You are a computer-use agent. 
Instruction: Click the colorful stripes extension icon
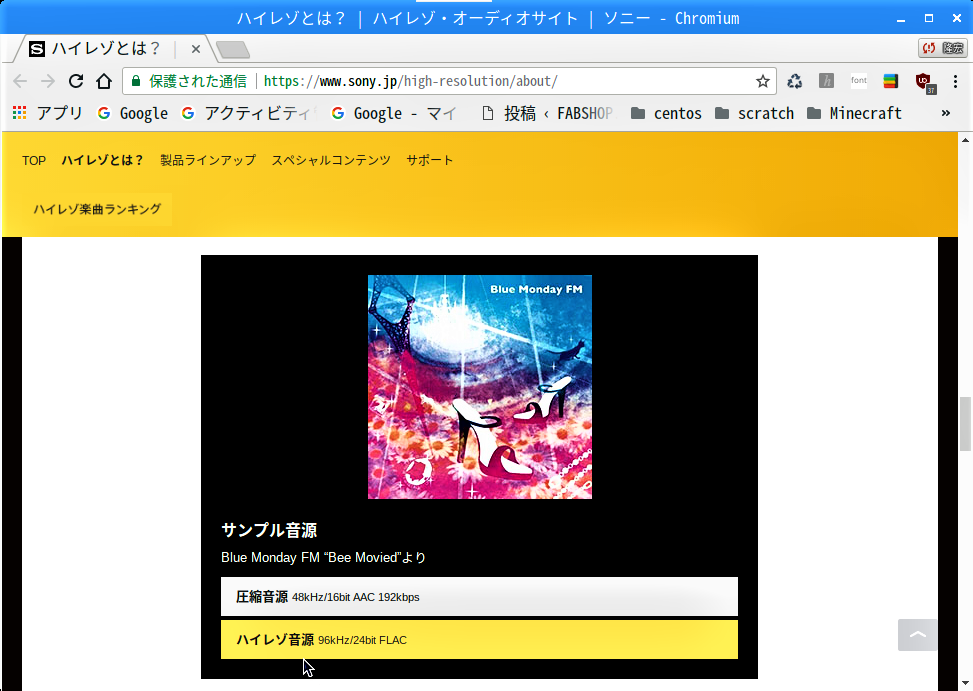click(x=890, y=81)
